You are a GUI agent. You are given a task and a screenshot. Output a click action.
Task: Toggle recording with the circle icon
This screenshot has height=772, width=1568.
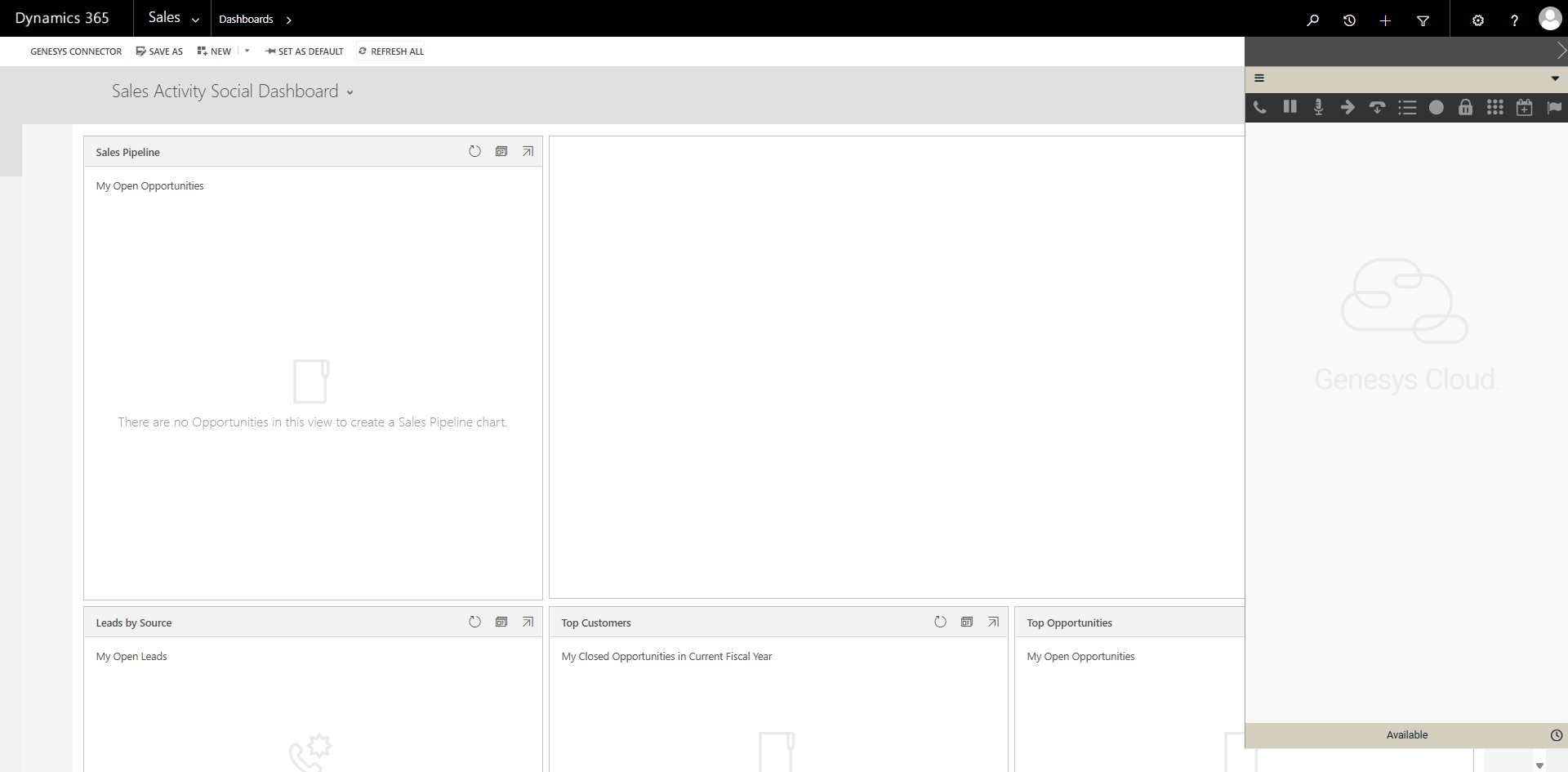[x=1436, y=107]
